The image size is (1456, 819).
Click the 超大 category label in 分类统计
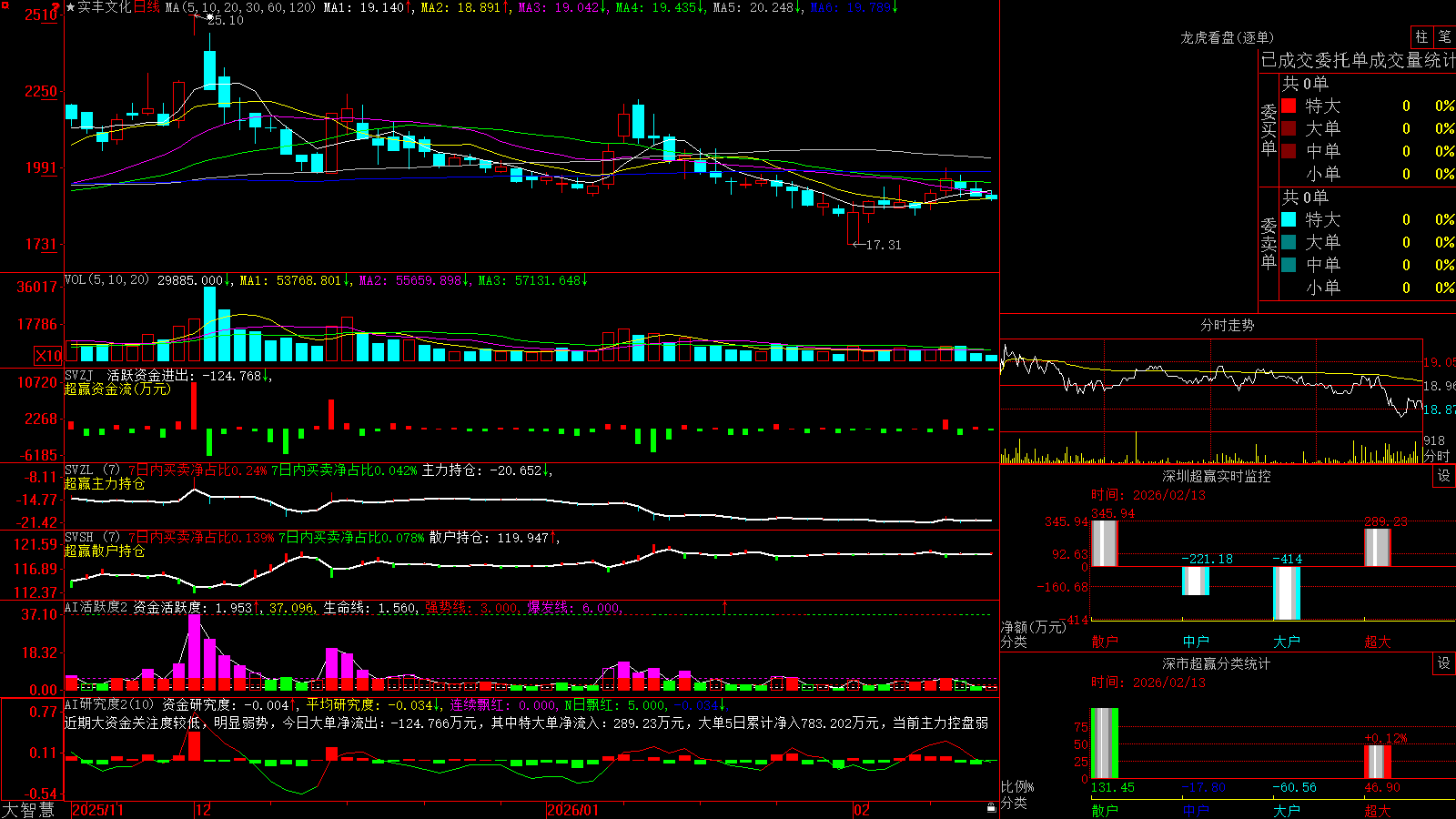pos(1378,810)
